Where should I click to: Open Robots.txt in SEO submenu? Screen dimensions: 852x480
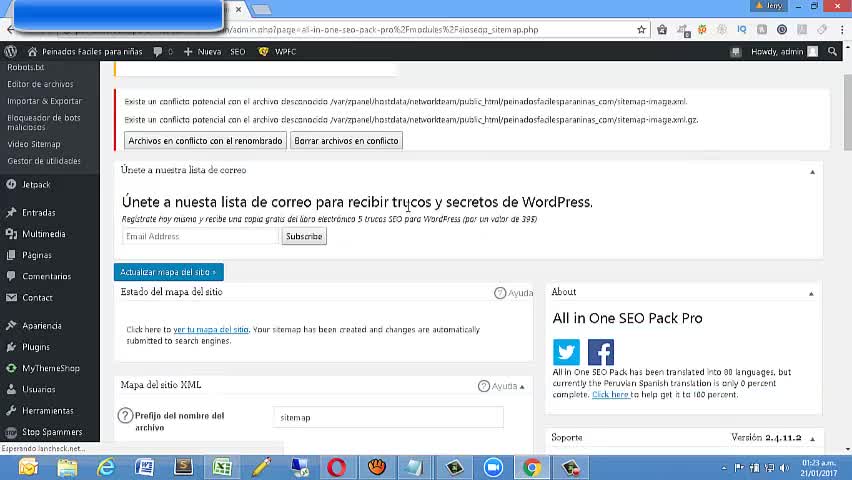click(x=26, y=67)
